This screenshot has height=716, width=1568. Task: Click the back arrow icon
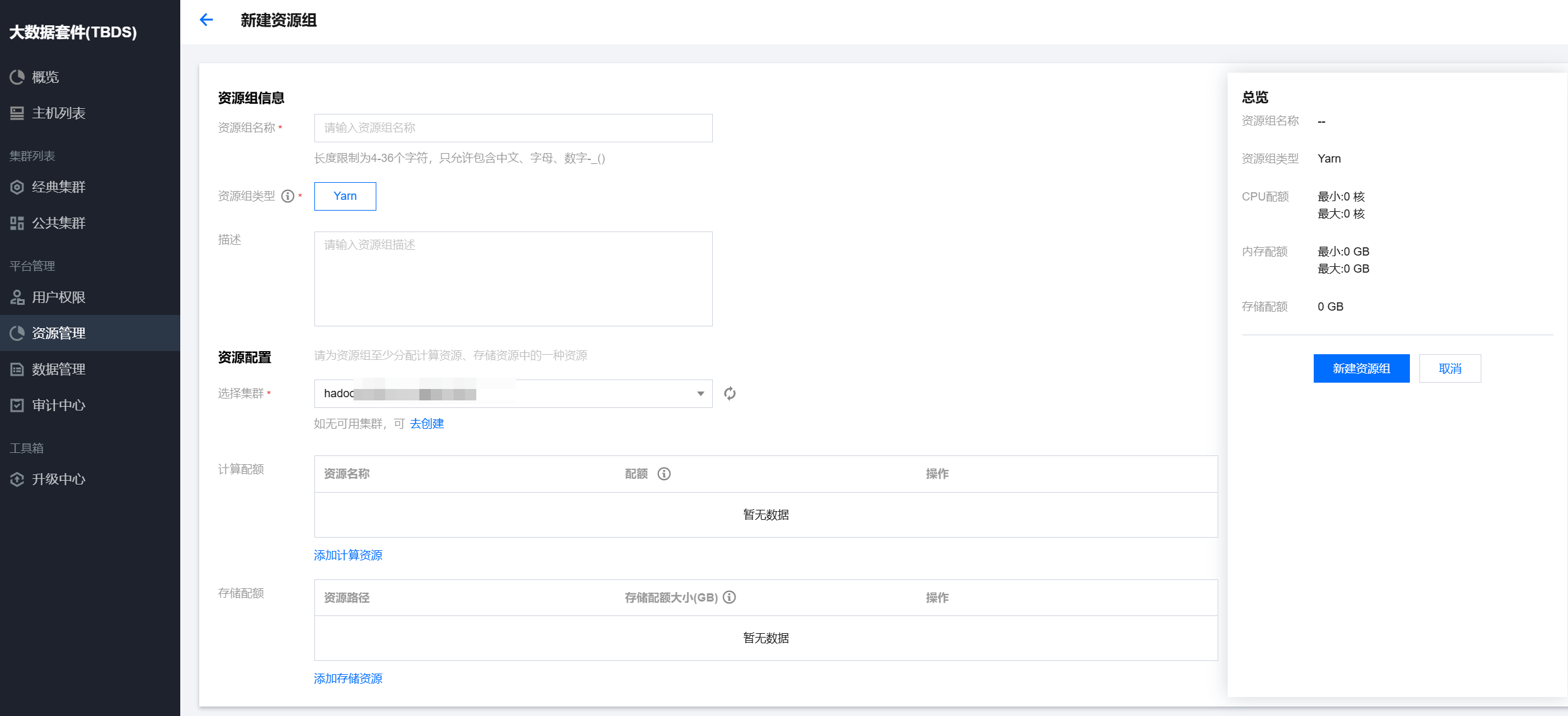pos(206,20)
